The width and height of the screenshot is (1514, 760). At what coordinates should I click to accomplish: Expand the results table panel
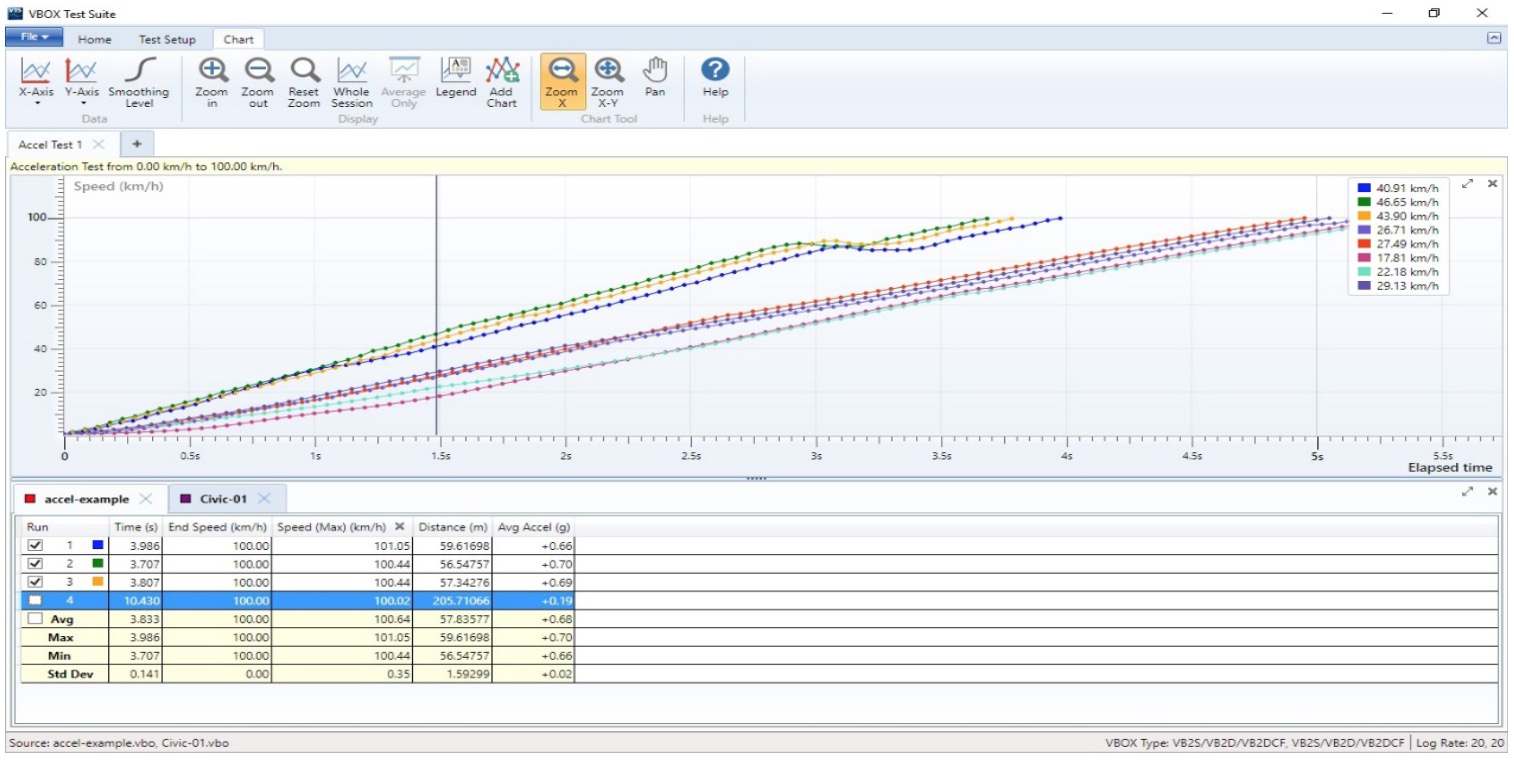click(1467, 492)
